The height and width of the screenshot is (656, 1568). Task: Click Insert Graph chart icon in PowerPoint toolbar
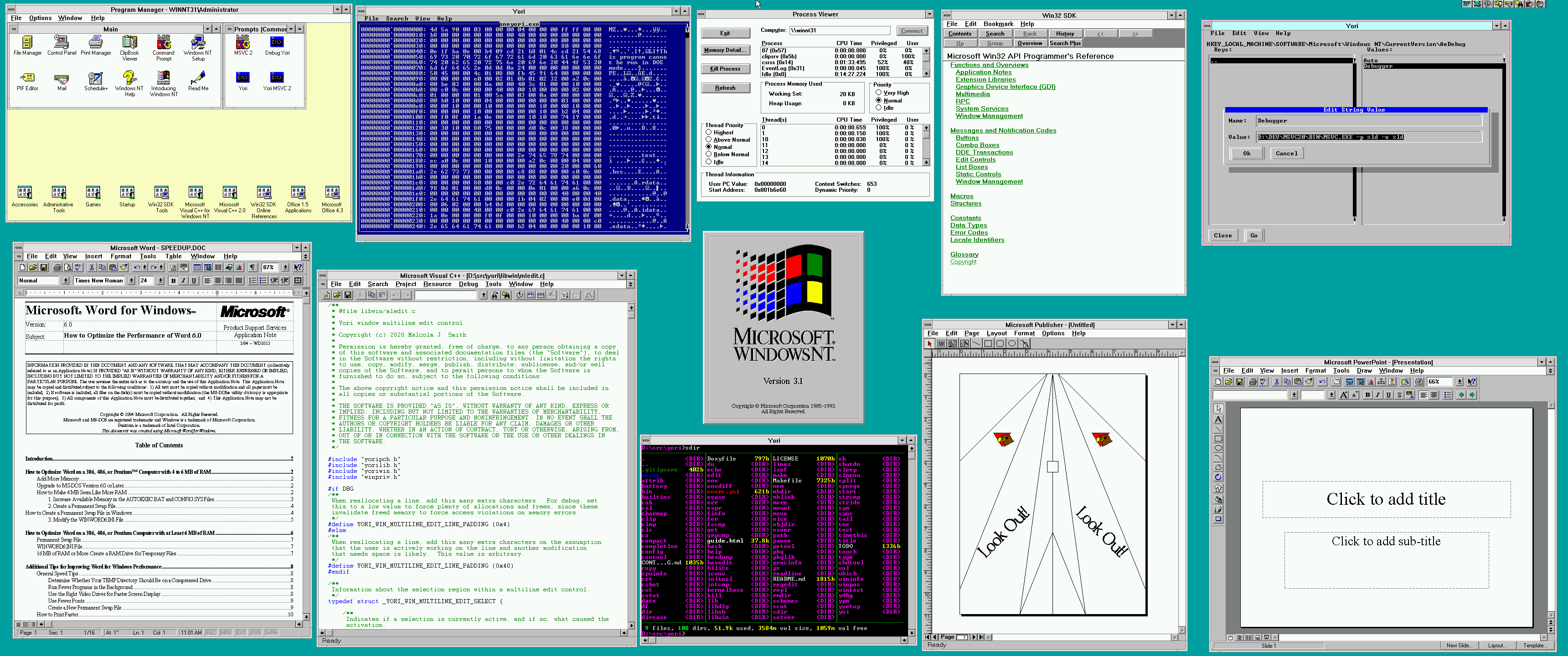(1371, 382)
